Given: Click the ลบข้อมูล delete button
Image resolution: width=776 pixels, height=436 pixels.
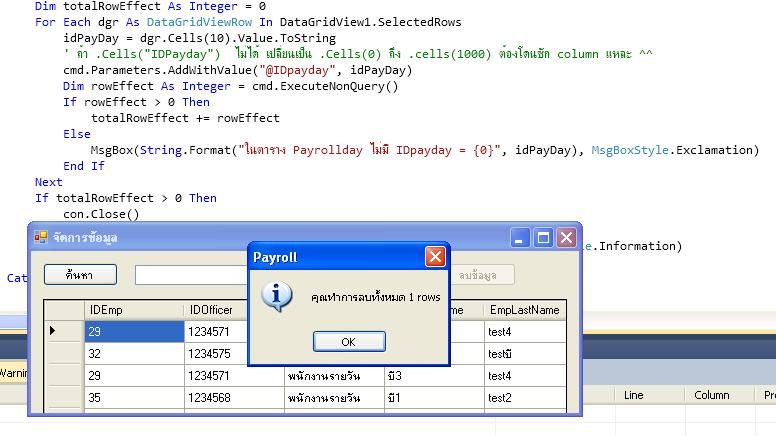Looking at the screenshot, I should point(484,274).
